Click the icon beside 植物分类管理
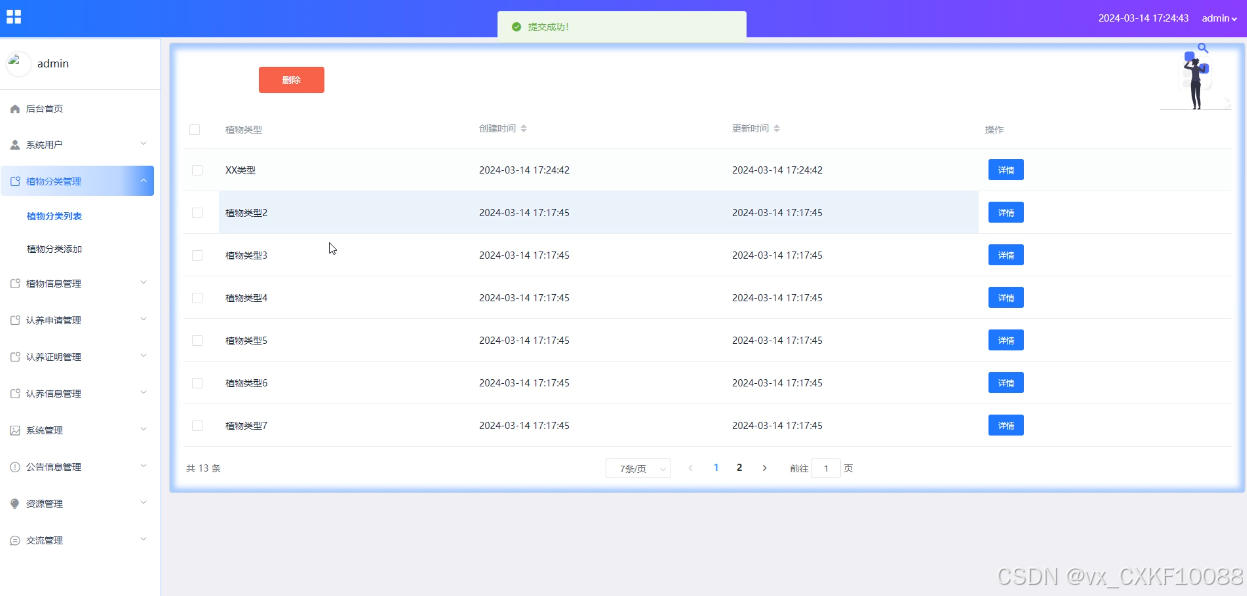The width and height of the screenshot is (1247, 596). point(15,181)
